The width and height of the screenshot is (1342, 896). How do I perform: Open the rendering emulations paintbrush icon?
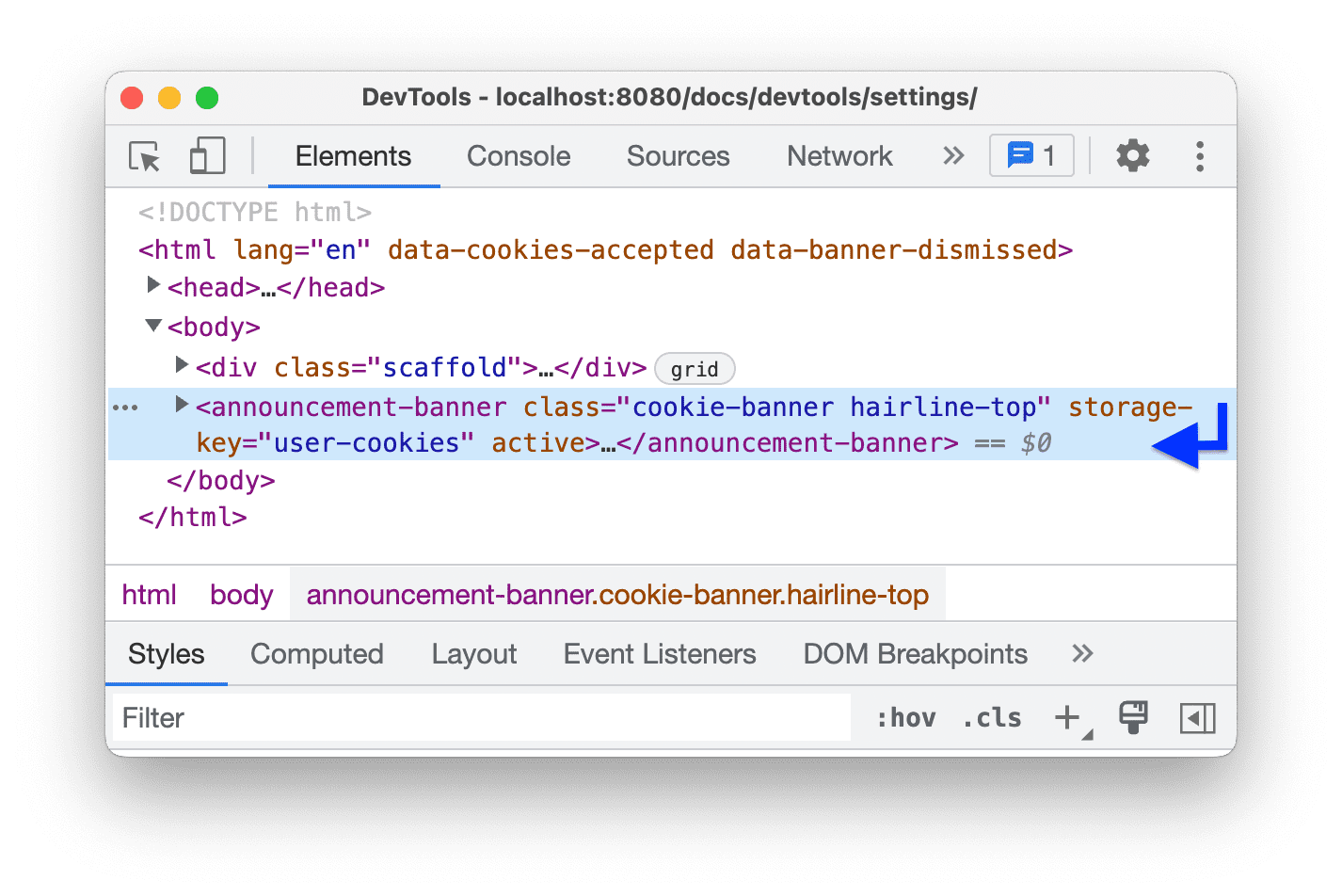click(x=1133, y=718)
